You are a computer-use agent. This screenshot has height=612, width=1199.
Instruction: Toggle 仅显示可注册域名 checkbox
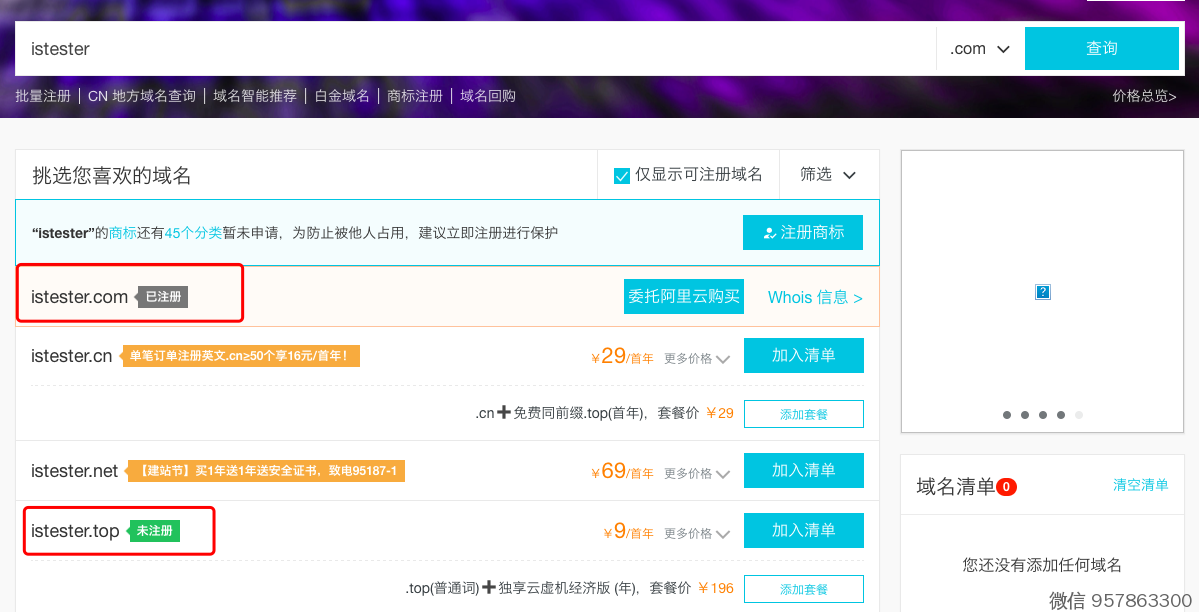[x=622, y=176]
